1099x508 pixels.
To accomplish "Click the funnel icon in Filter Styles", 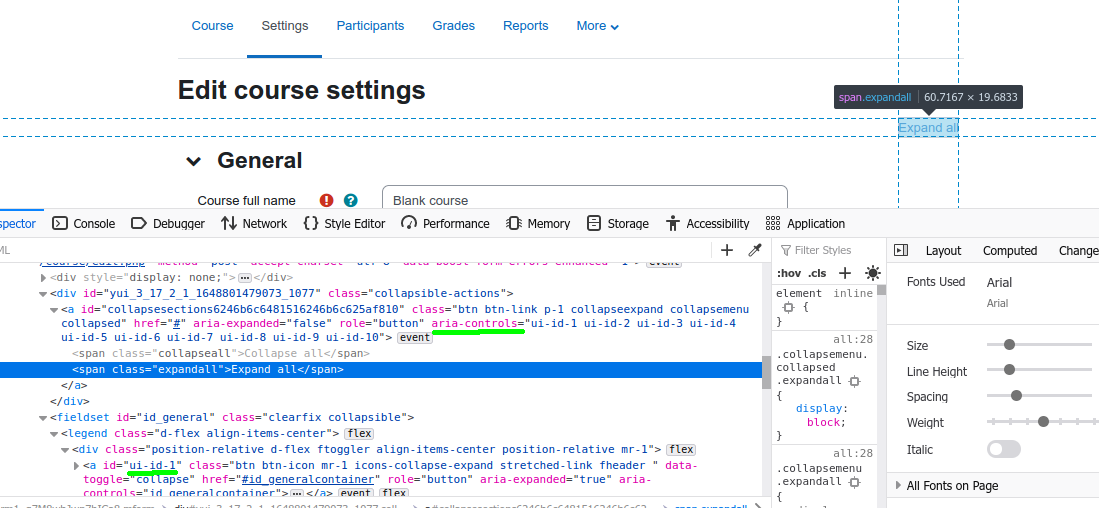I will pyautogui.click(x=786, y=250).
